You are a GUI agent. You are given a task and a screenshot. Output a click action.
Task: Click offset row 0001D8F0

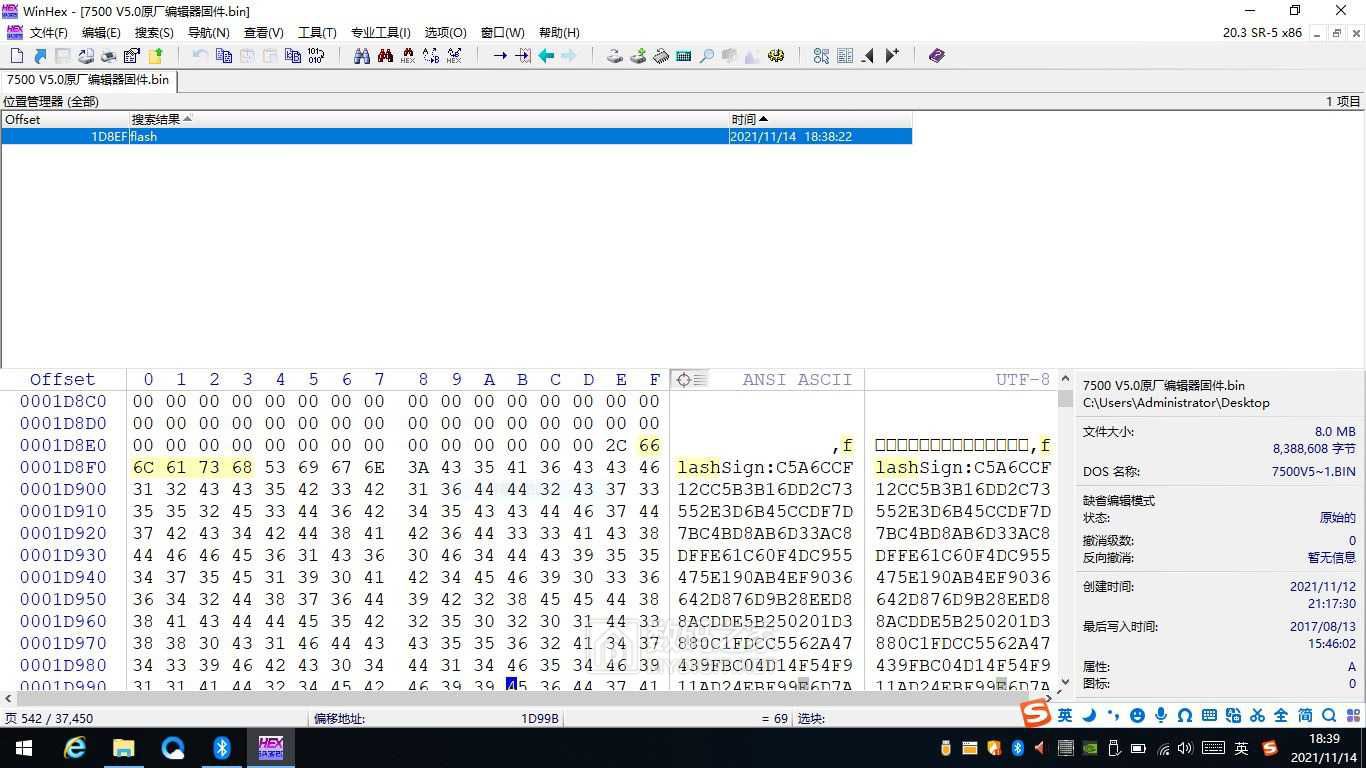pos(63,468)
